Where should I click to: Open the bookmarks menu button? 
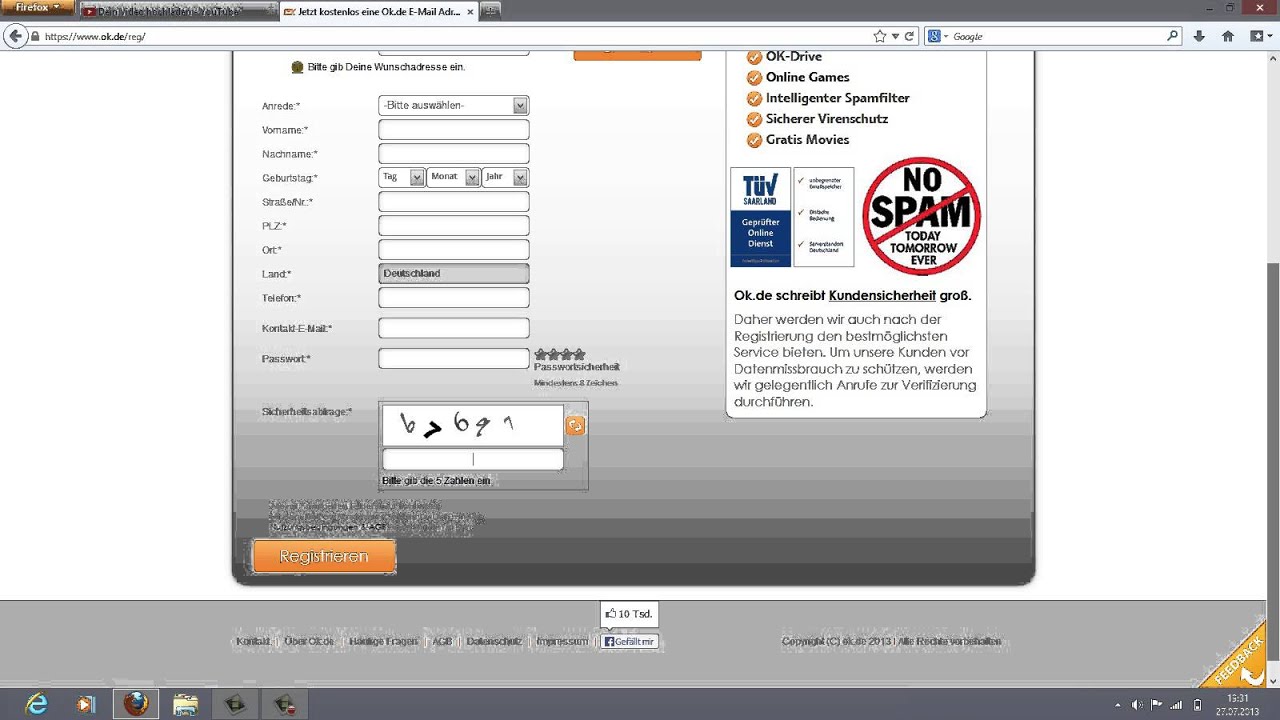pos(1260,36)
